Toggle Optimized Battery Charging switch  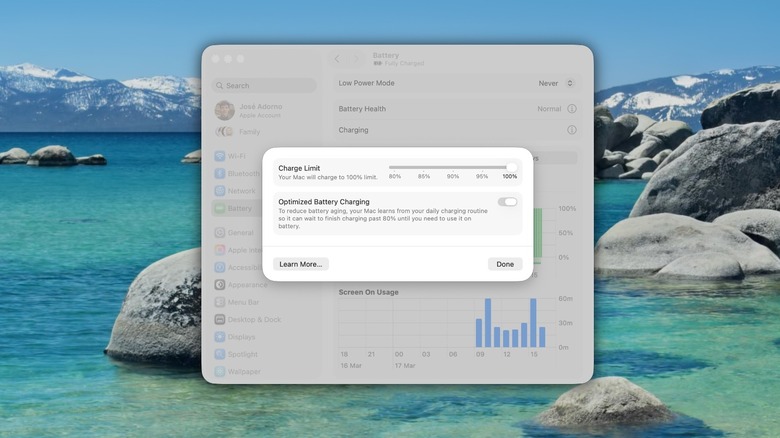coord(507,202)
